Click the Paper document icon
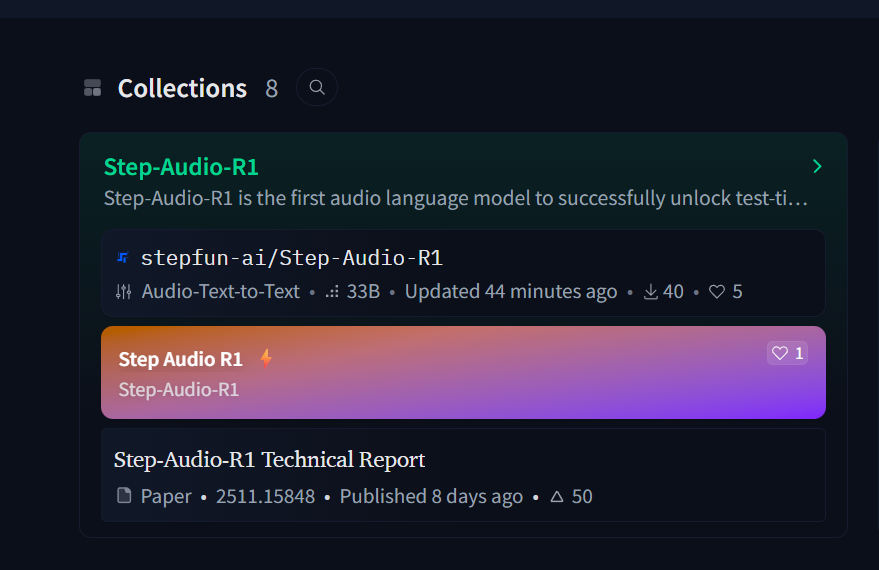This screenshot has width=879, height=570. pos(124,496)
